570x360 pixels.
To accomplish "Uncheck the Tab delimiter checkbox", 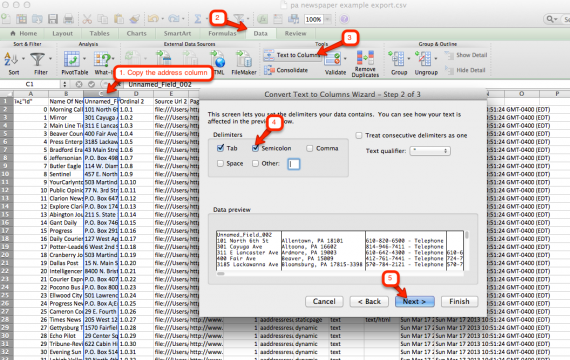I will pyautogui.click(x=220, y=148).
